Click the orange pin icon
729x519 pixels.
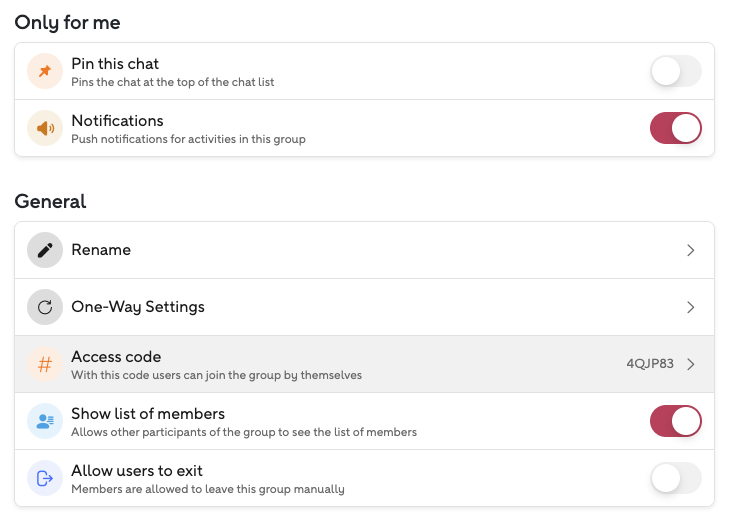44,72
